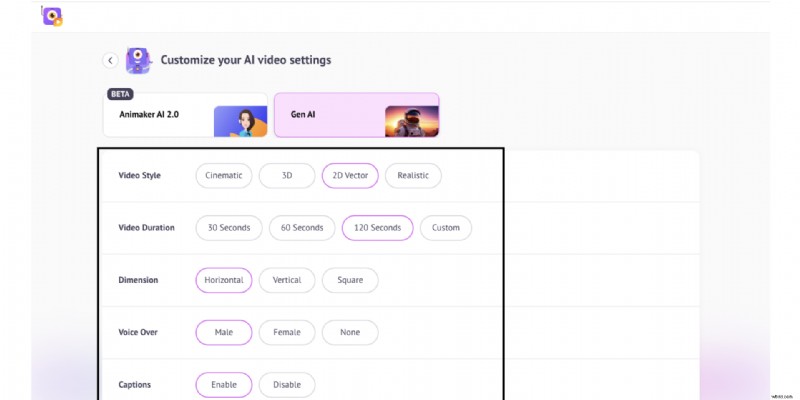
Task: Disable captions
Action: 287,384
